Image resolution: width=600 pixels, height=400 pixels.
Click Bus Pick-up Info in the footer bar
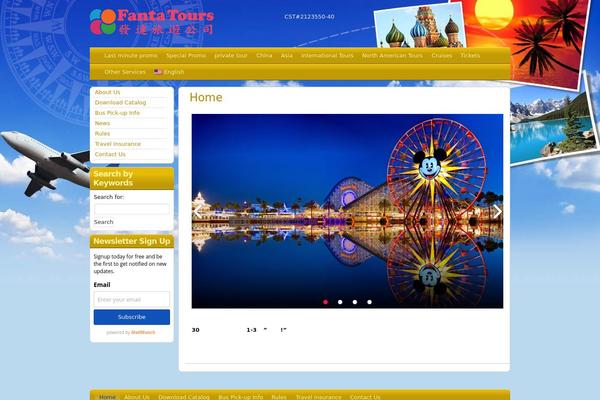[x=241, y=397]
